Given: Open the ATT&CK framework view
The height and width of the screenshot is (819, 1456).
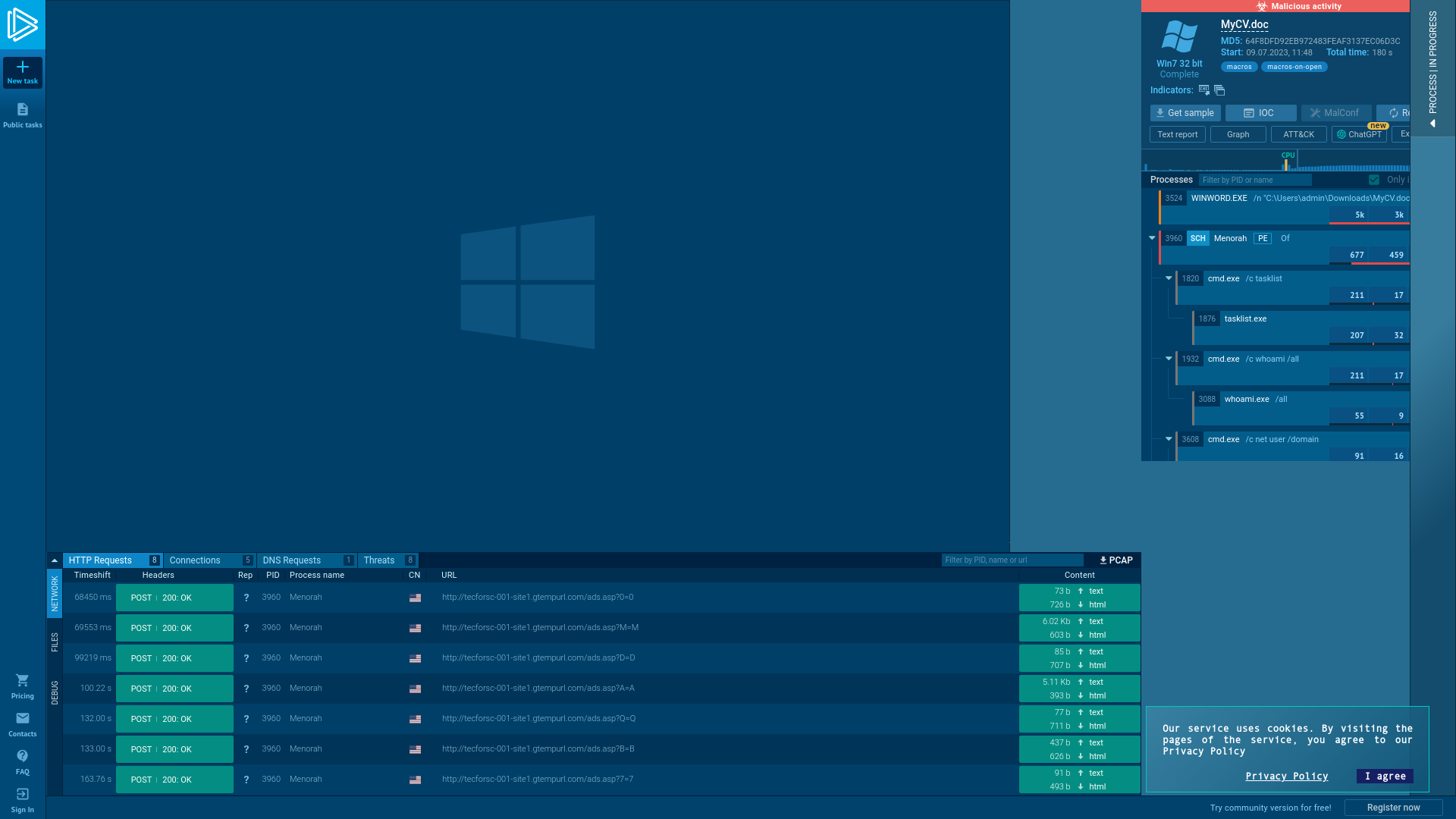Looking at the screenshot, I should (x=1298, y=134).
